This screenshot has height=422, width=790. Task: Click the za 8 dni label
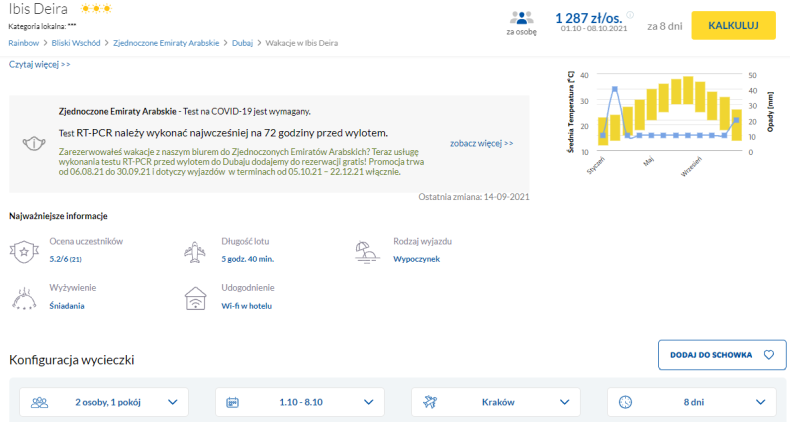pos(665,26)
